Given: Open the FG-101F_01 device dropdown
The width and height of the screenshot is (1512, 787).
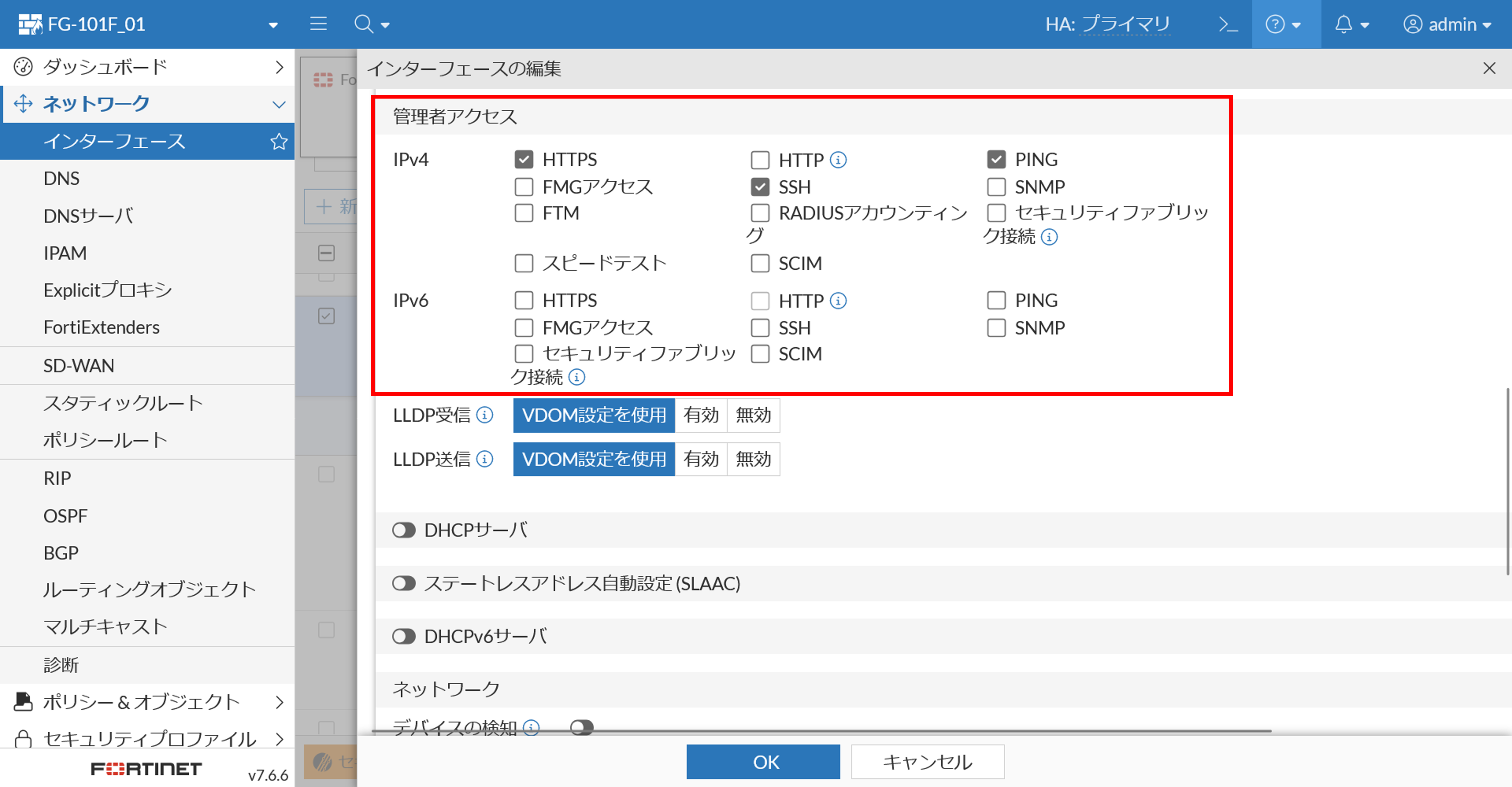Looking at the screenshot, I should [x=273, y=25].
